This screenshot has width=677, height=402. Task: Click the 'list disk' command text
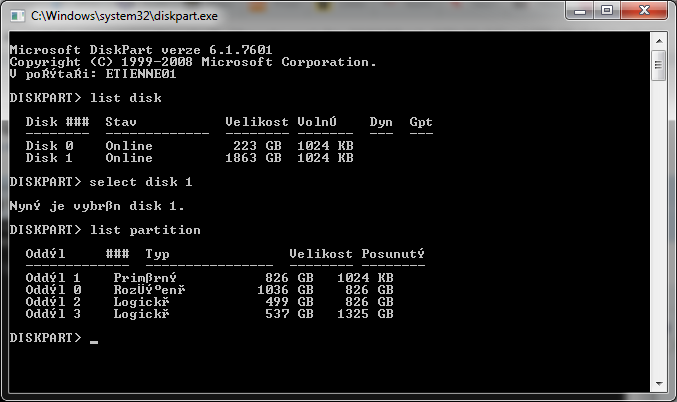point(125,98)
